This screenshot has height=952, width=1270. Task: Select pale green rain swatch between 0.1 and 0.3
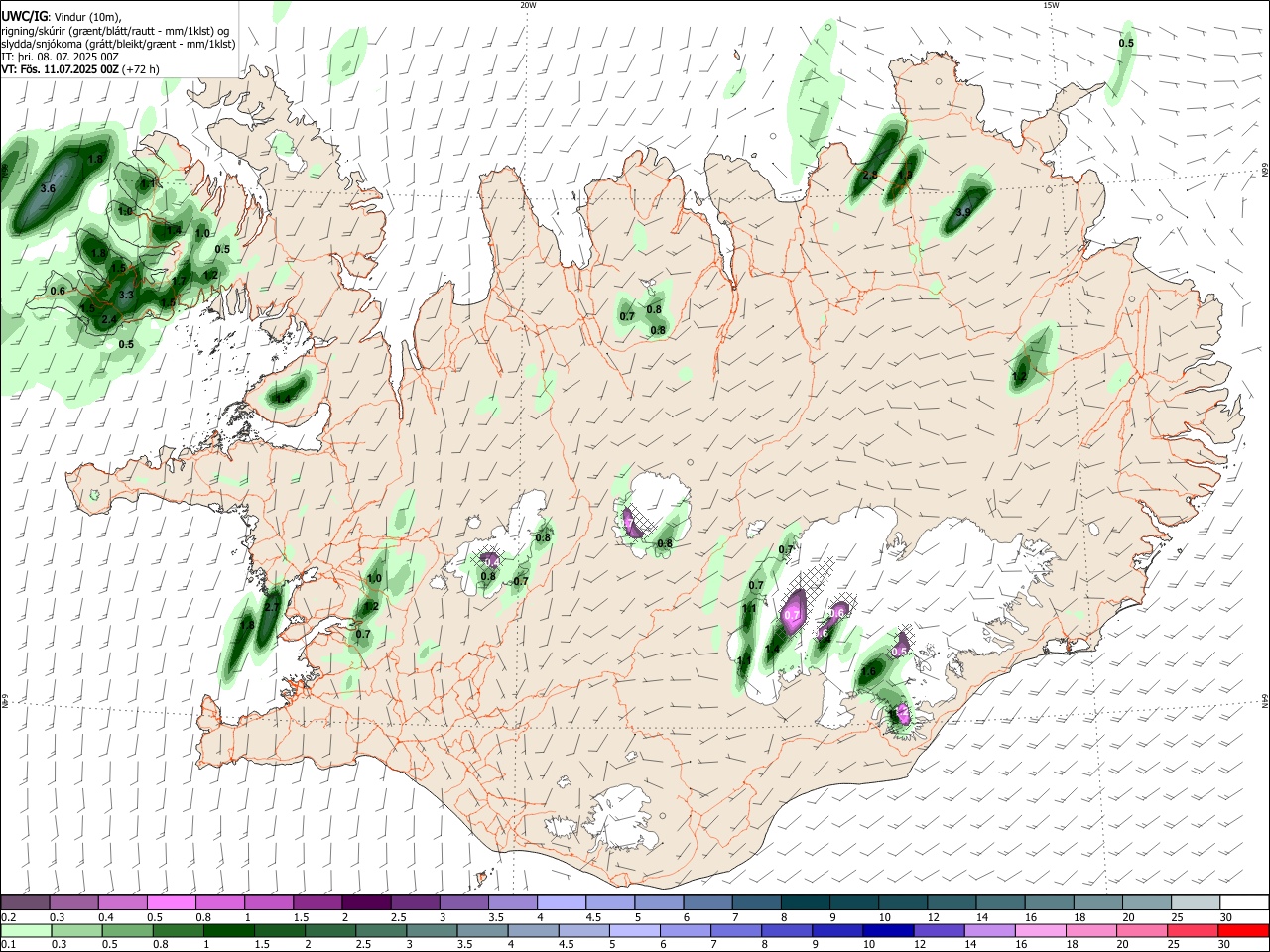[x=26, y=930]
